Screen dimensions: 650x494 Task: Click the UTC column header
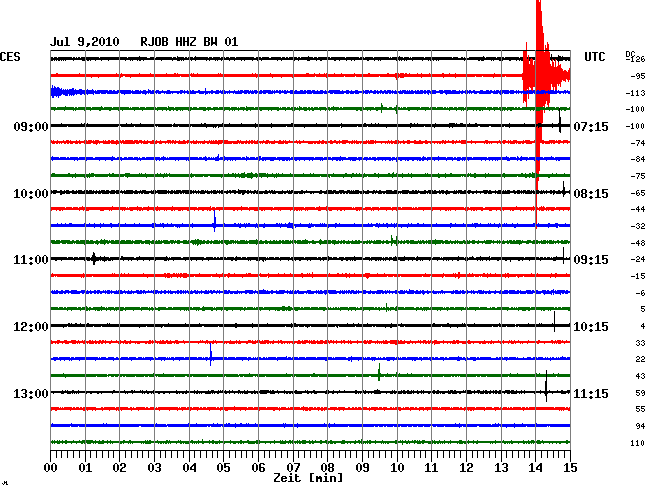click(594, 57)
